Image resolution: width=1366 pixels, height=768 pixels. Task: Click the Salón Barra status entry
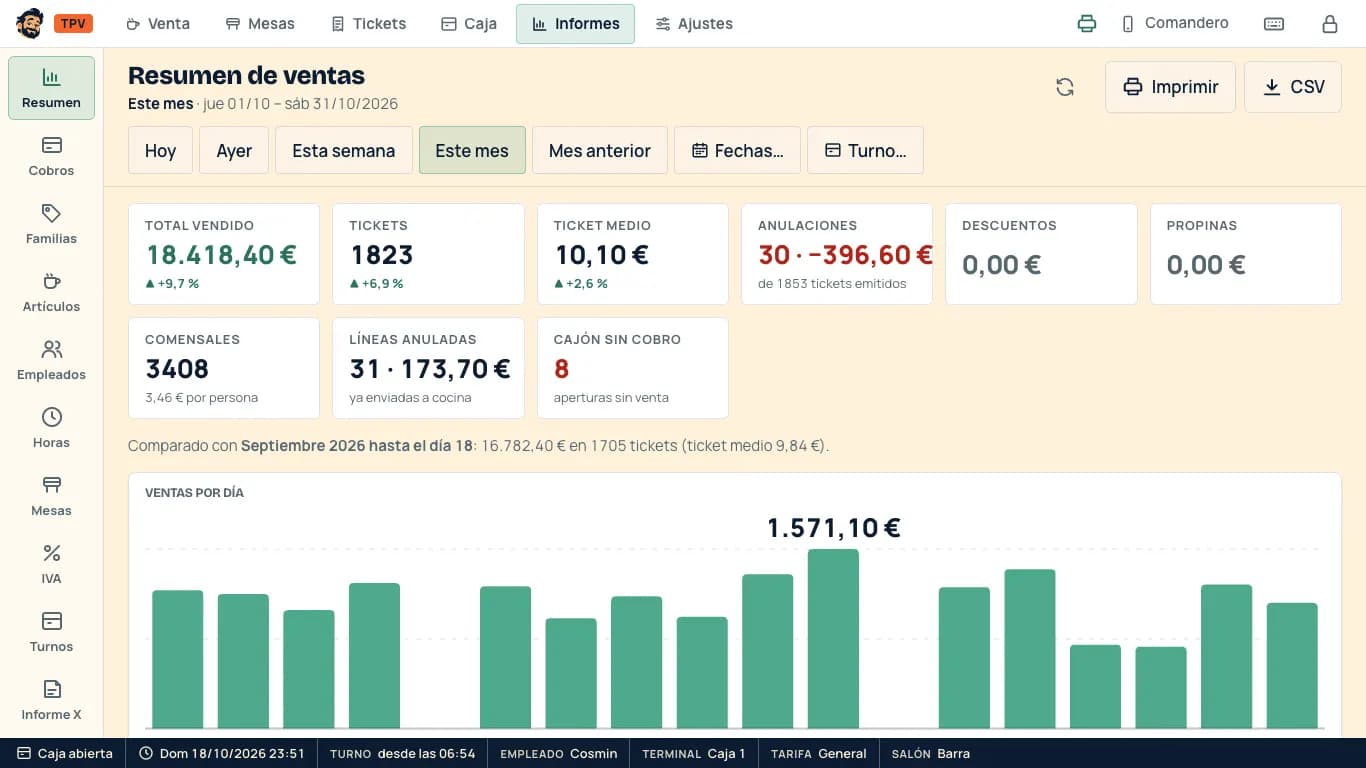tap(931, 753)
